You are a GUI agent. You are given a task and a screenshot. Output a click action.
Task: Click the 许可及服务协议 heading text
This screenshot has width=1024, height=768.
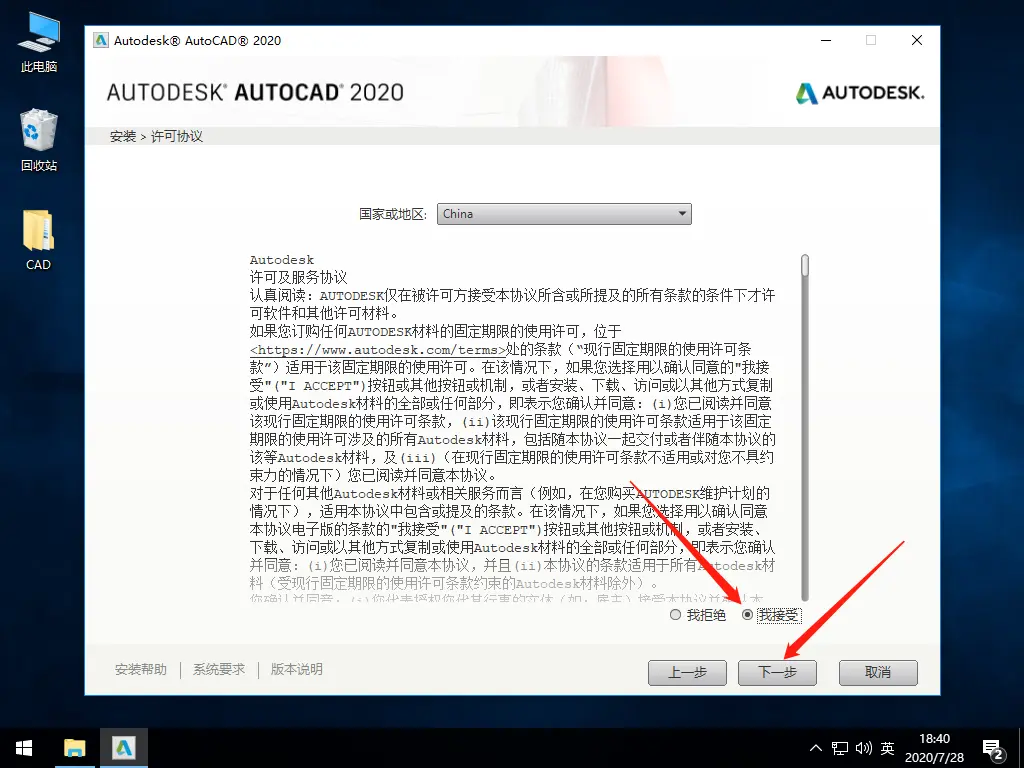pos(298,278)
